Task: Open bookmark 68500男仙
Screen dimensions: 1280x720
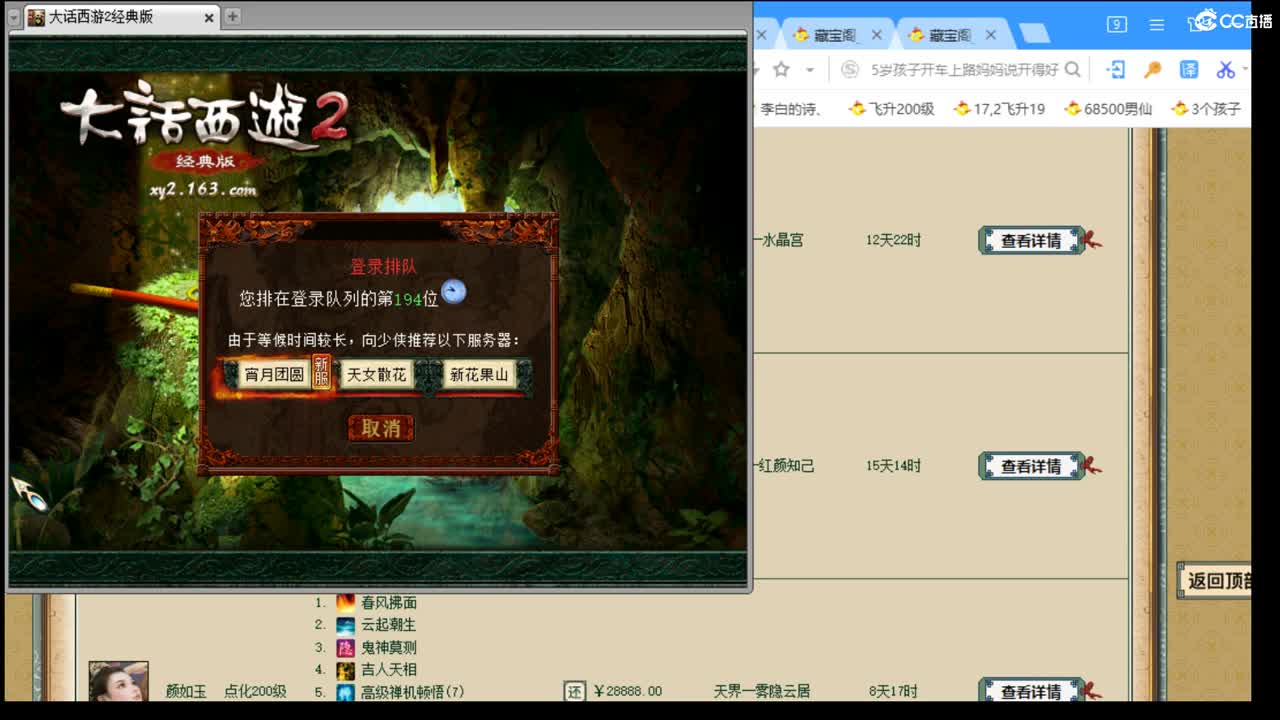Action: 1108,109
